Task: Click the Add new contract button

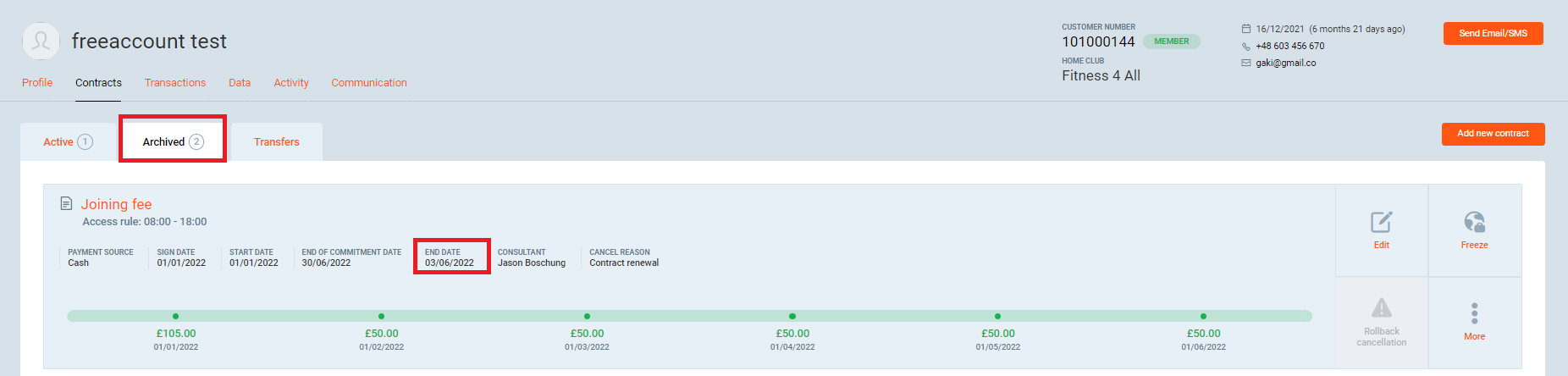Action: point(1493,134)
